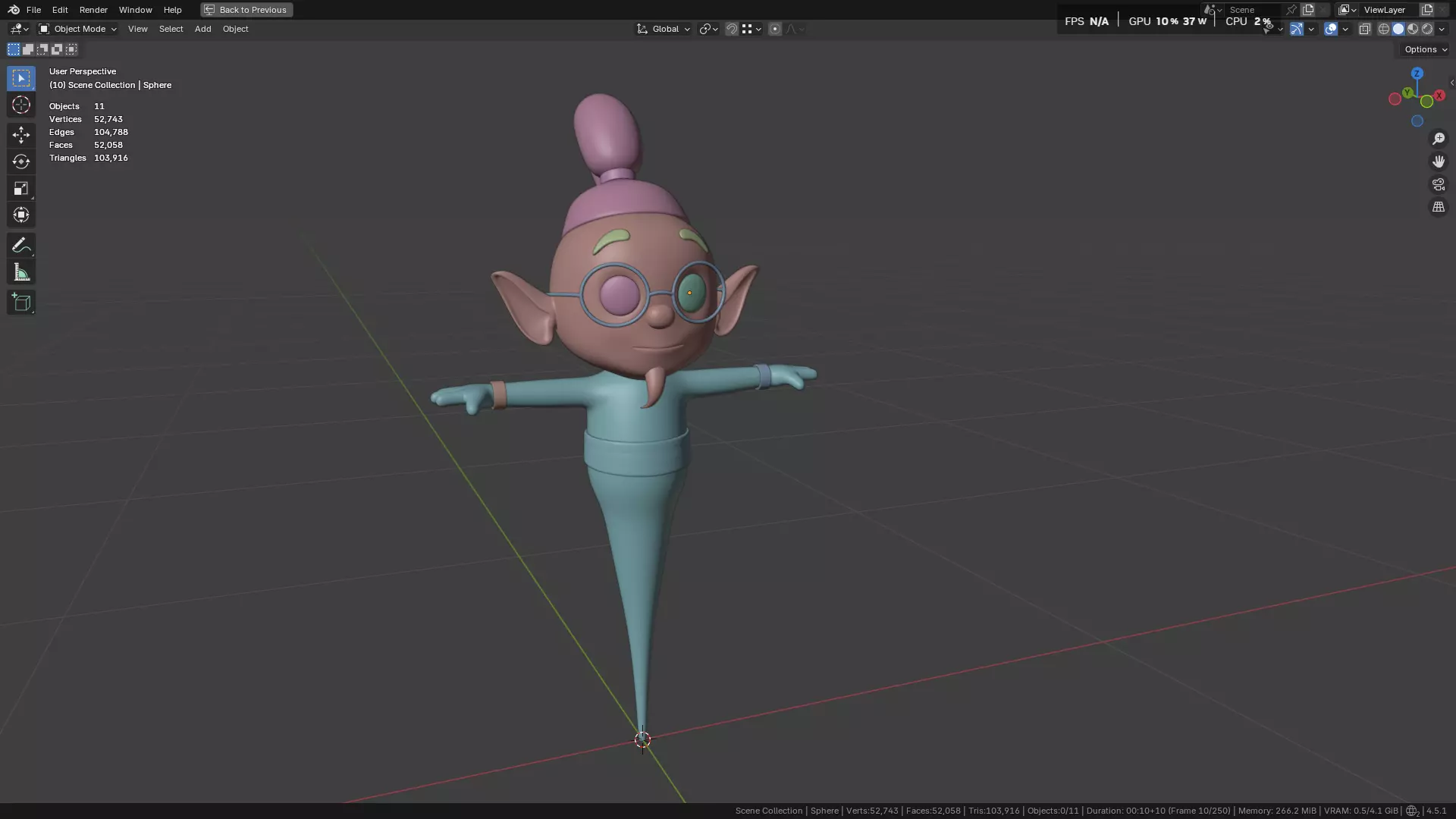1456x819 pixels.
Task: Toggle the camera view icon
Action: [x=1439, y=184]
